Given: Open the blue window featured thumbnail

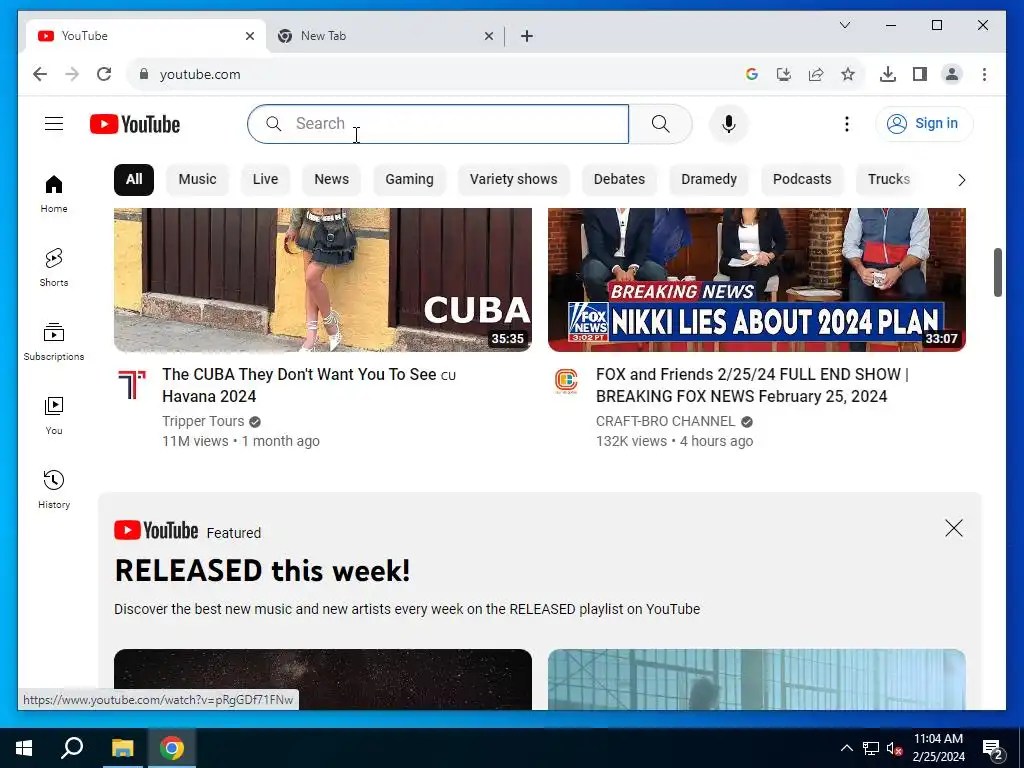Looking at the screenshot, I should (756, 679).
